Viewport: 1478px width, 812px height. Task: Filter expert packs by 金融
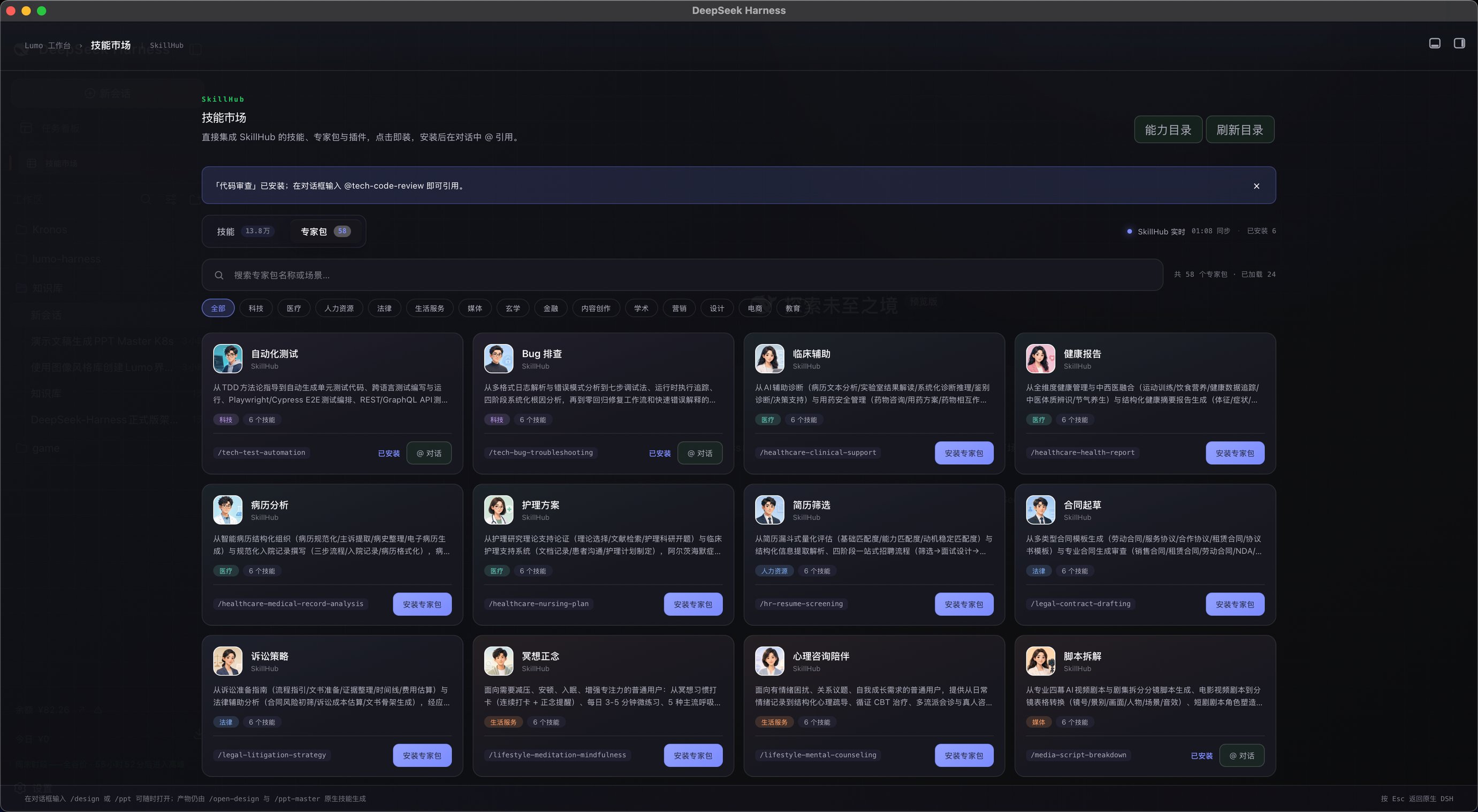coord(551,309)
